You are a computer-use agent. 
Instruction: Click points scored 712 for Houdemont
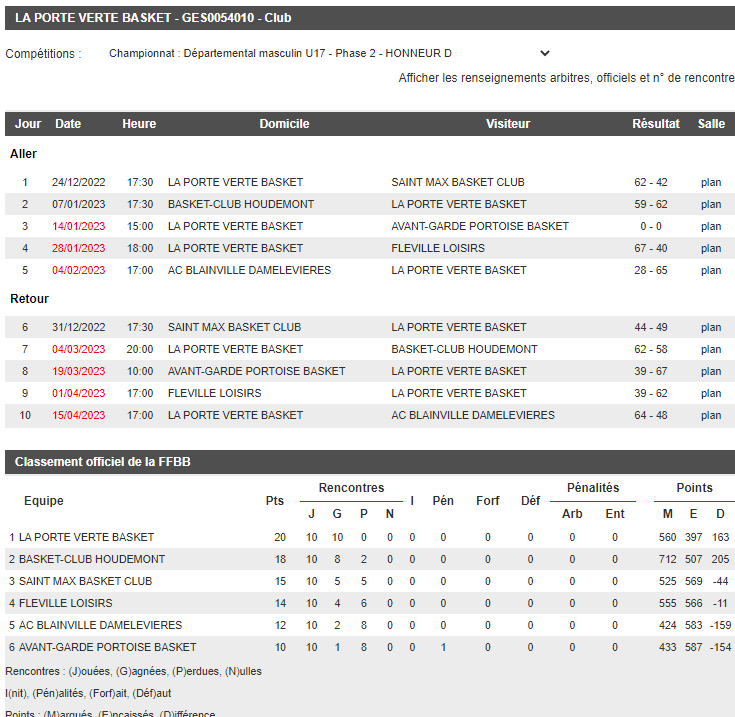[668, 560]
